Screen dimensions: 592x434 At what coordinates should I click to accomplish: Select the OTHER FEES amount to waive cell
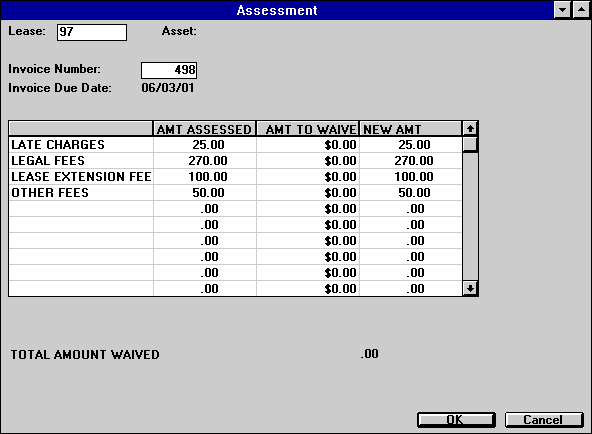tap(308, 192)
